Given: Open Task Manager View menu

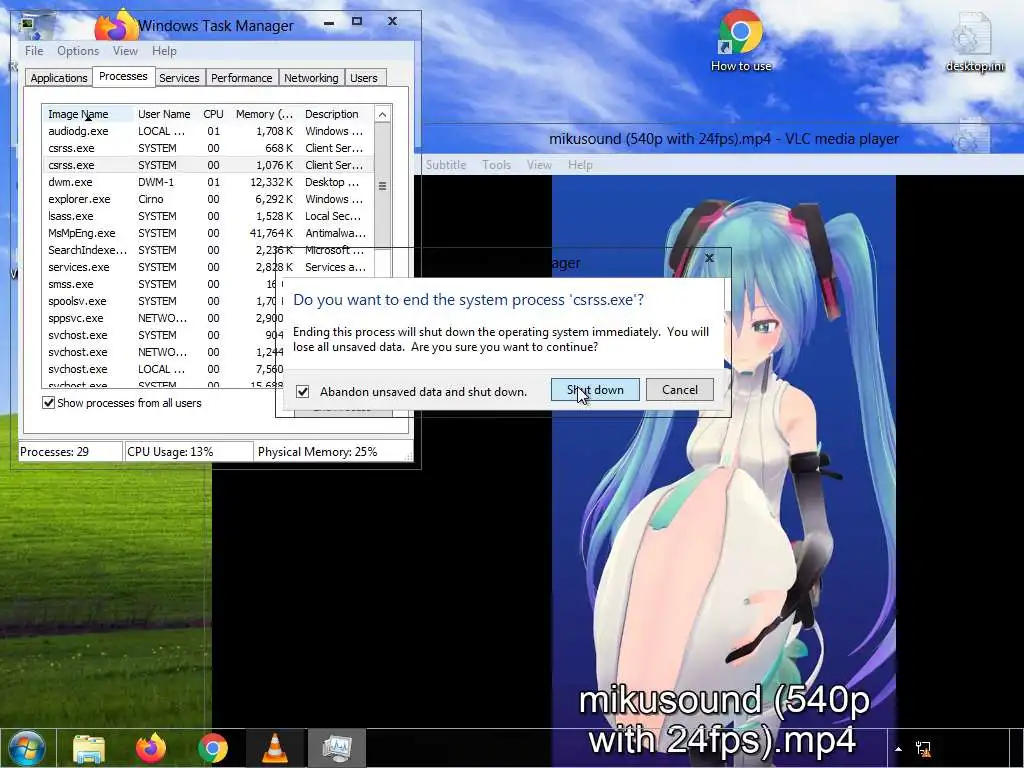Looking at the screenshot, I should click(125, 51).
